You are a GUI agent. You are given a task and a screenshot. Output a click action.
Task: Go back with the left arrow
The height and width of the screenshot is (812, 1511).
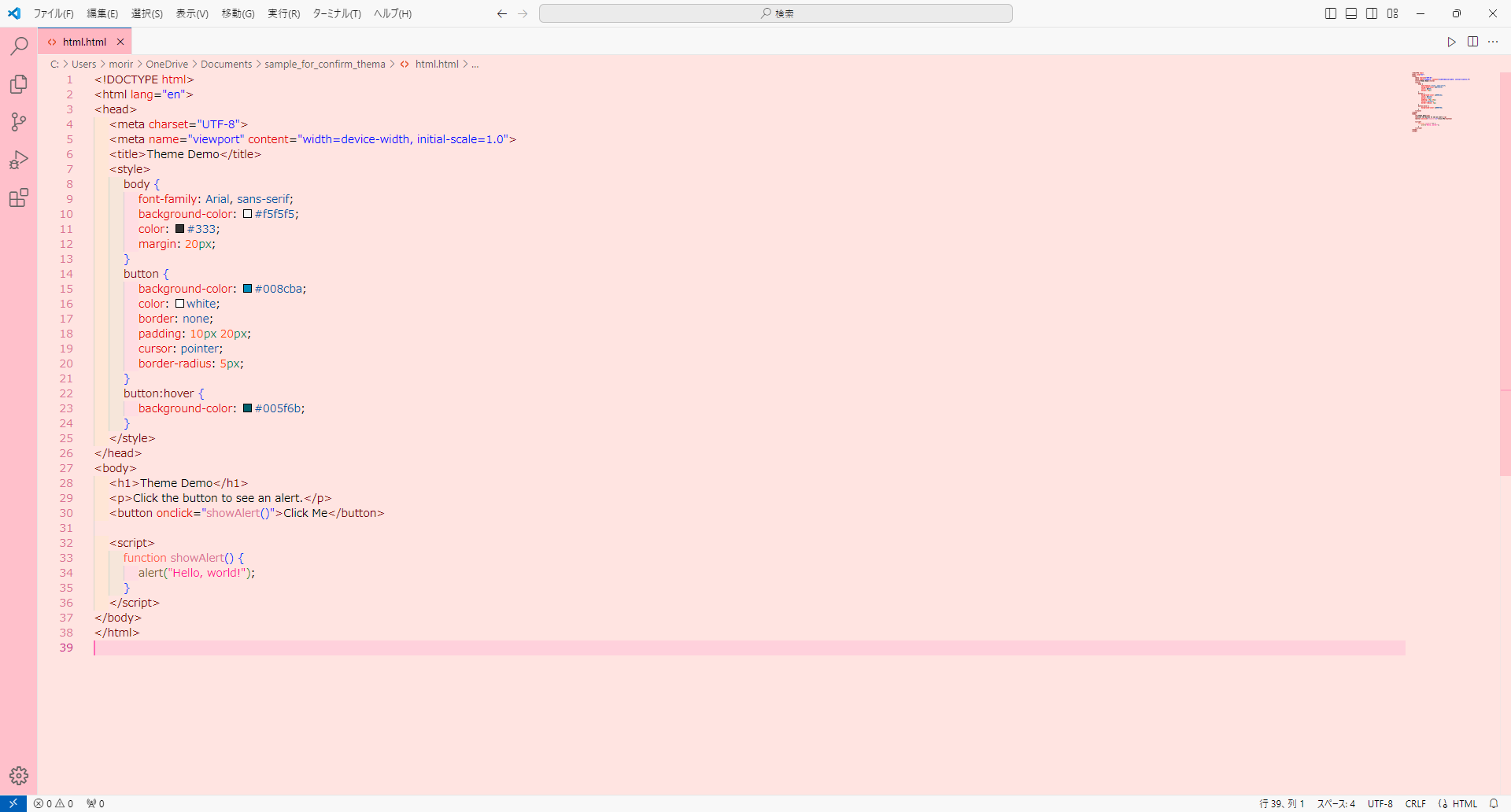502,13
